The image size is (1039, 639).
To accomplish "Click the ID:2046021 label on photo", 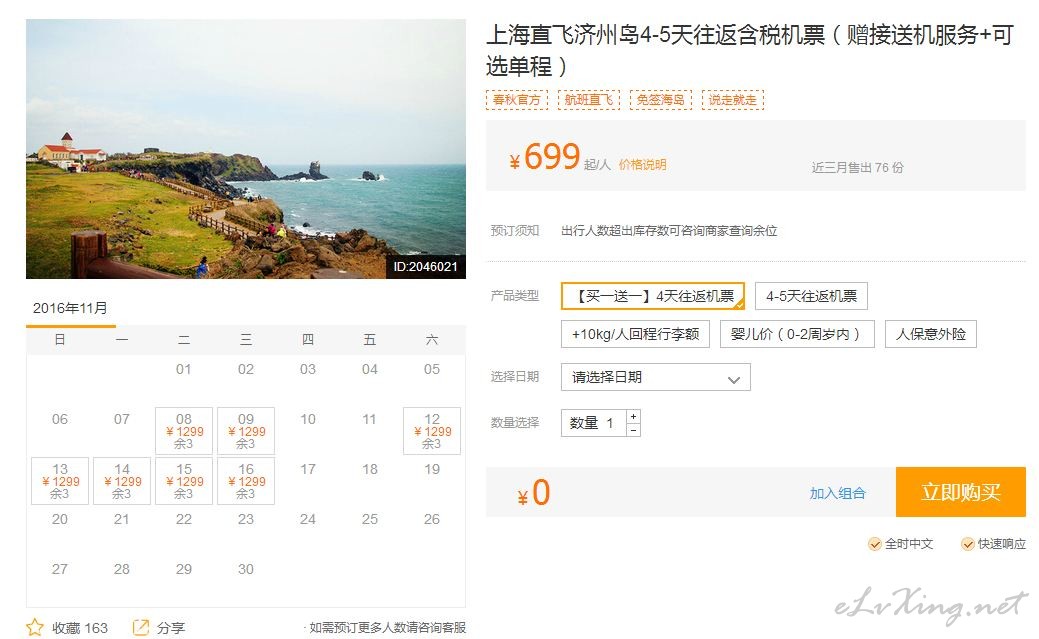I will click(x=425, y=266).
